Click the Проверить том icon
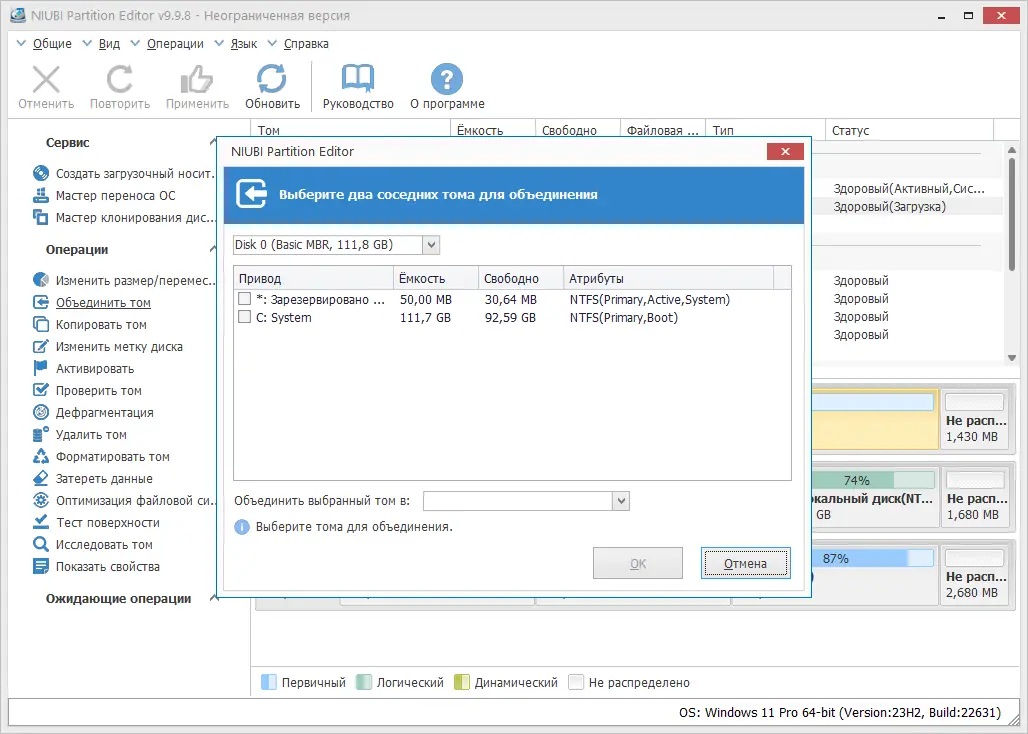The height and width of the screenshot is (734, 1028). (x=41, y=390)
